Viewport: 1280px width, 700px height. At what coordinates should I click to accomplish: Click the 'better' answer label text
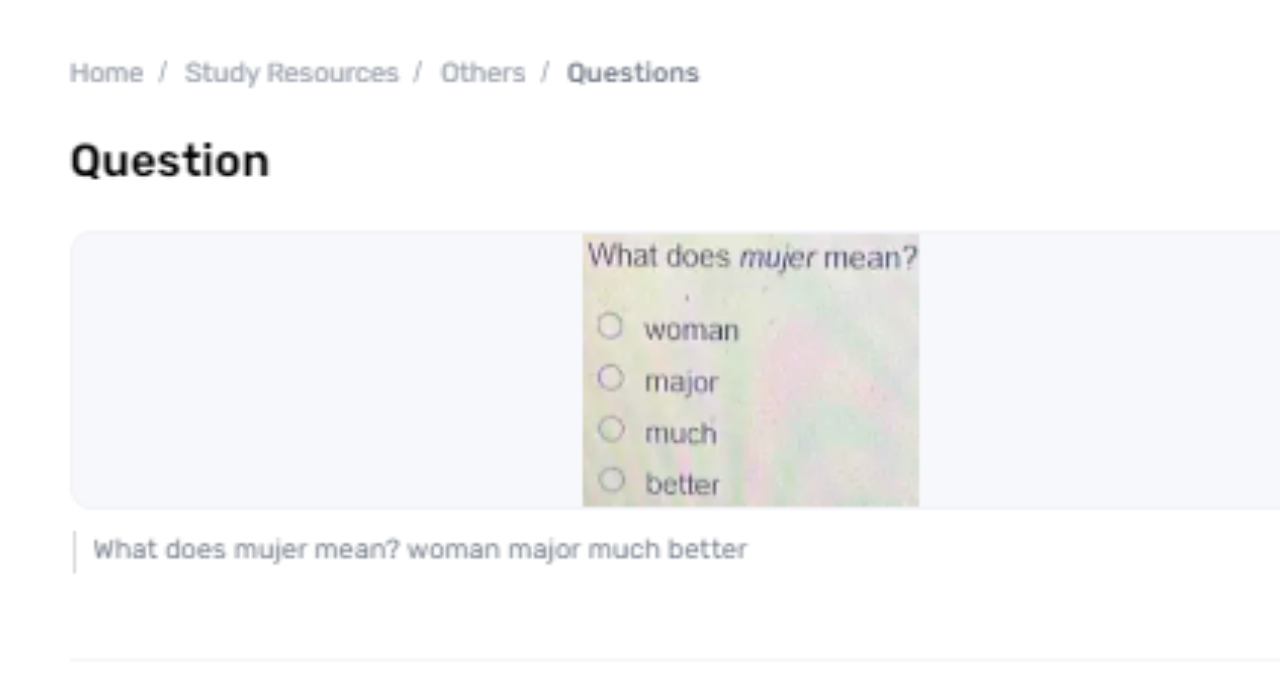pyautogui.click(x=682, y=485)
